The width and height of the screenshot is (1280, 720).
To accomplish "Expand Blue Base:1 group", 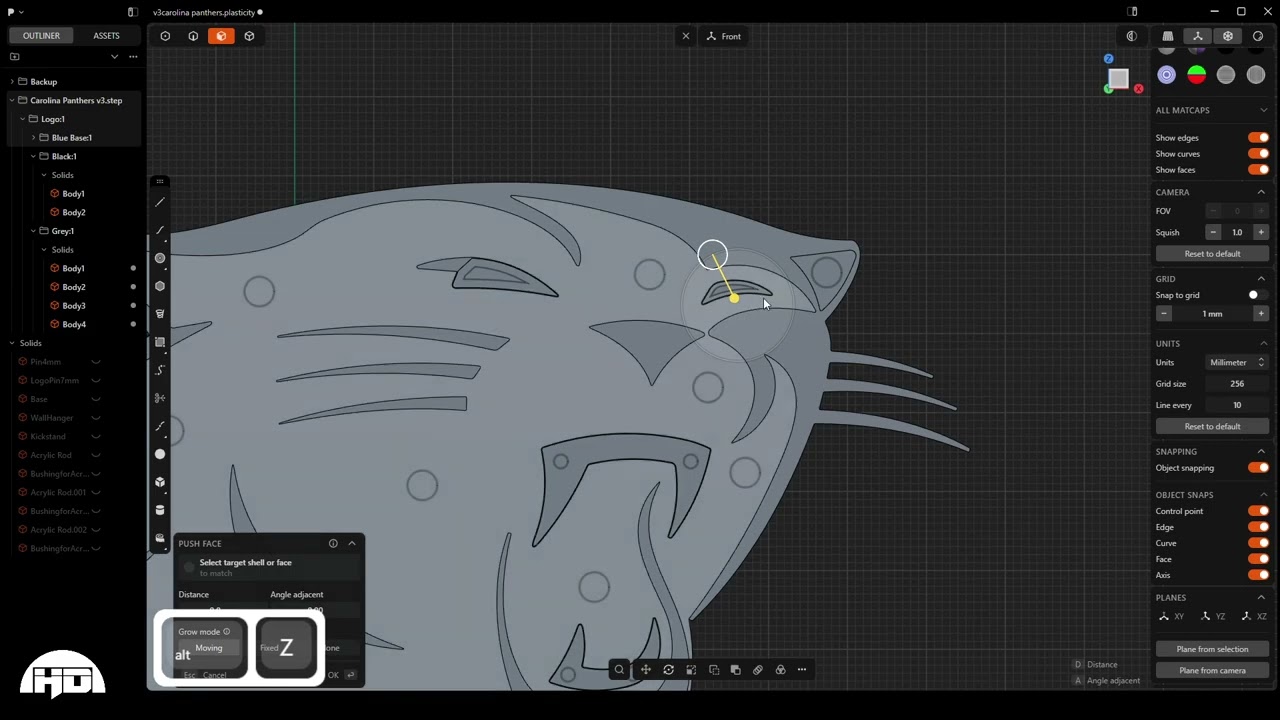I will click(34, 138).
